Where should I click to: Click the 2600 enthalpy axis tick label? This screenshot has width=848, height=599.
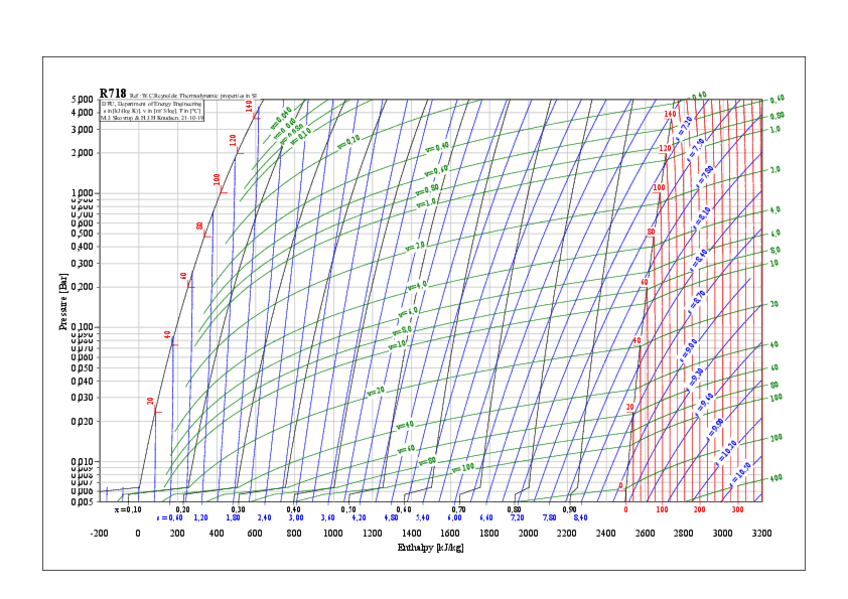[x=645, y=534]
